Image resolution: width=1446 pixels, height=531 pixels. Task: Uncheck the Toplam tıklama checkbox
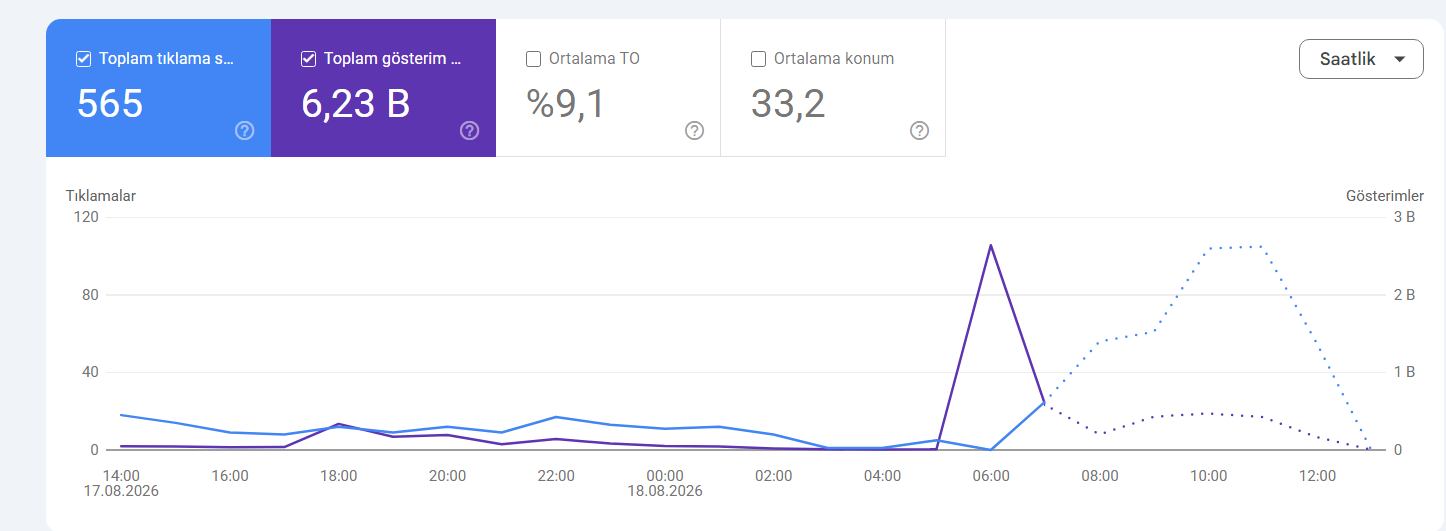tap(84, 59)
